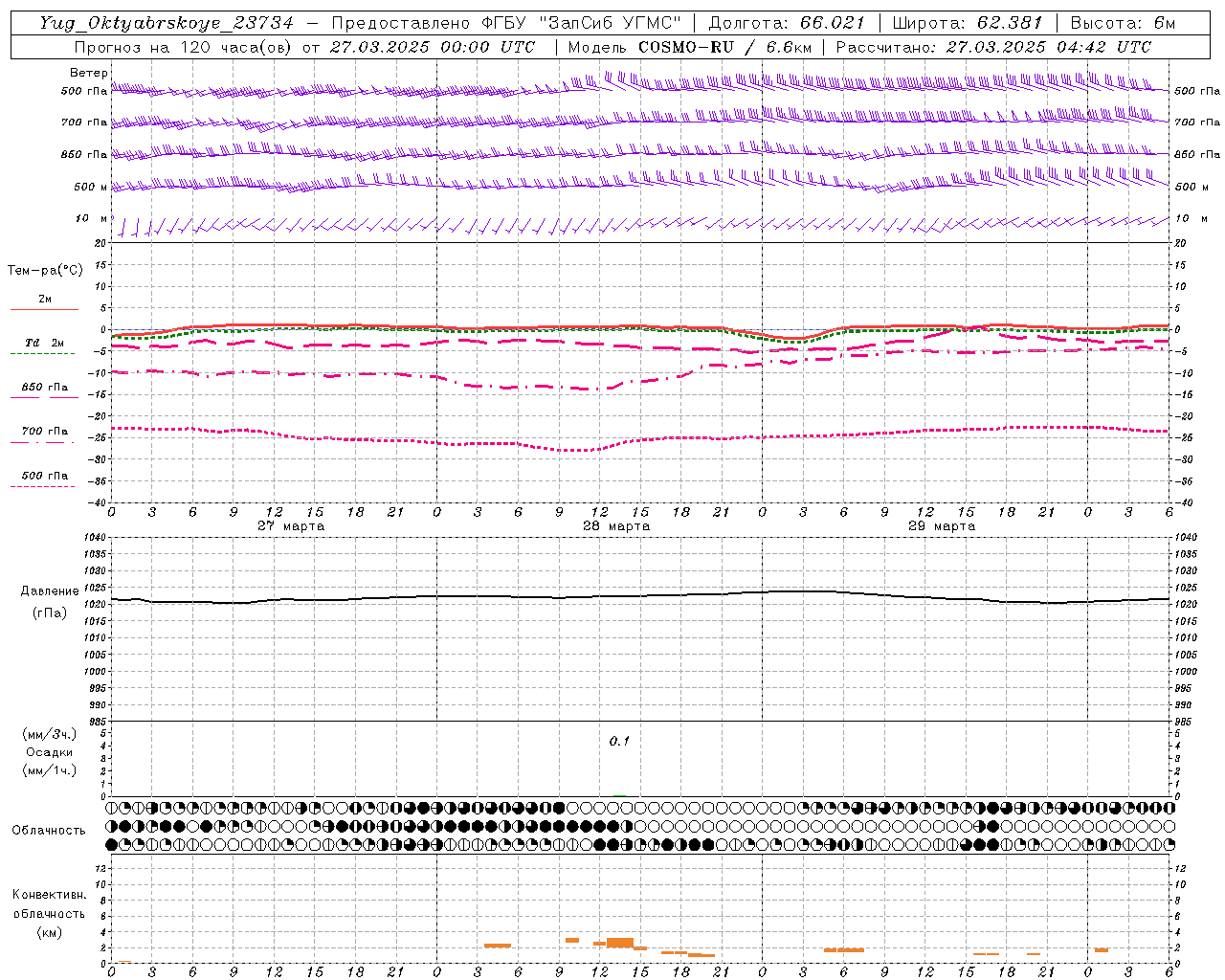Click the Осадки precipitation label
The width and height of the screenshot is (1225, 980).
tap(50, 752)
